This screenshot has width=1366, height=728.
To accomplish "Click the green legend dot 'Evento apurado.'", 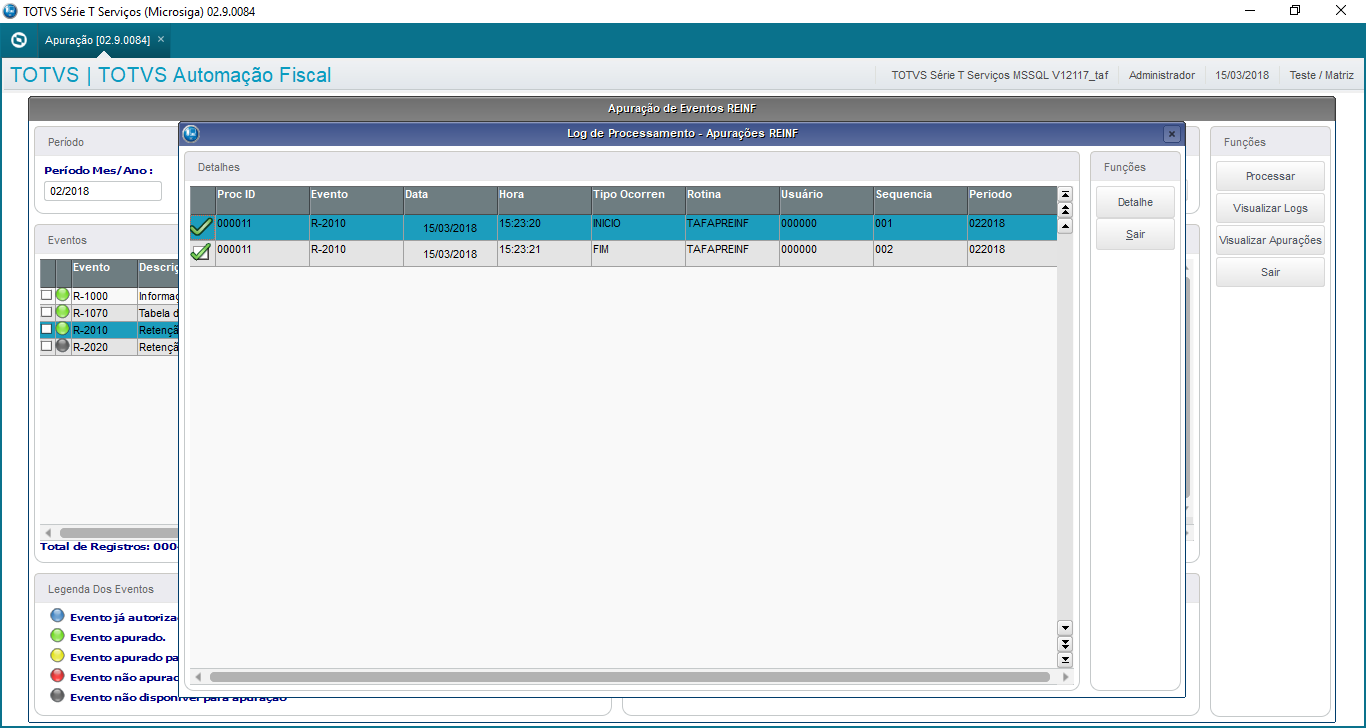I will point(57,636).
